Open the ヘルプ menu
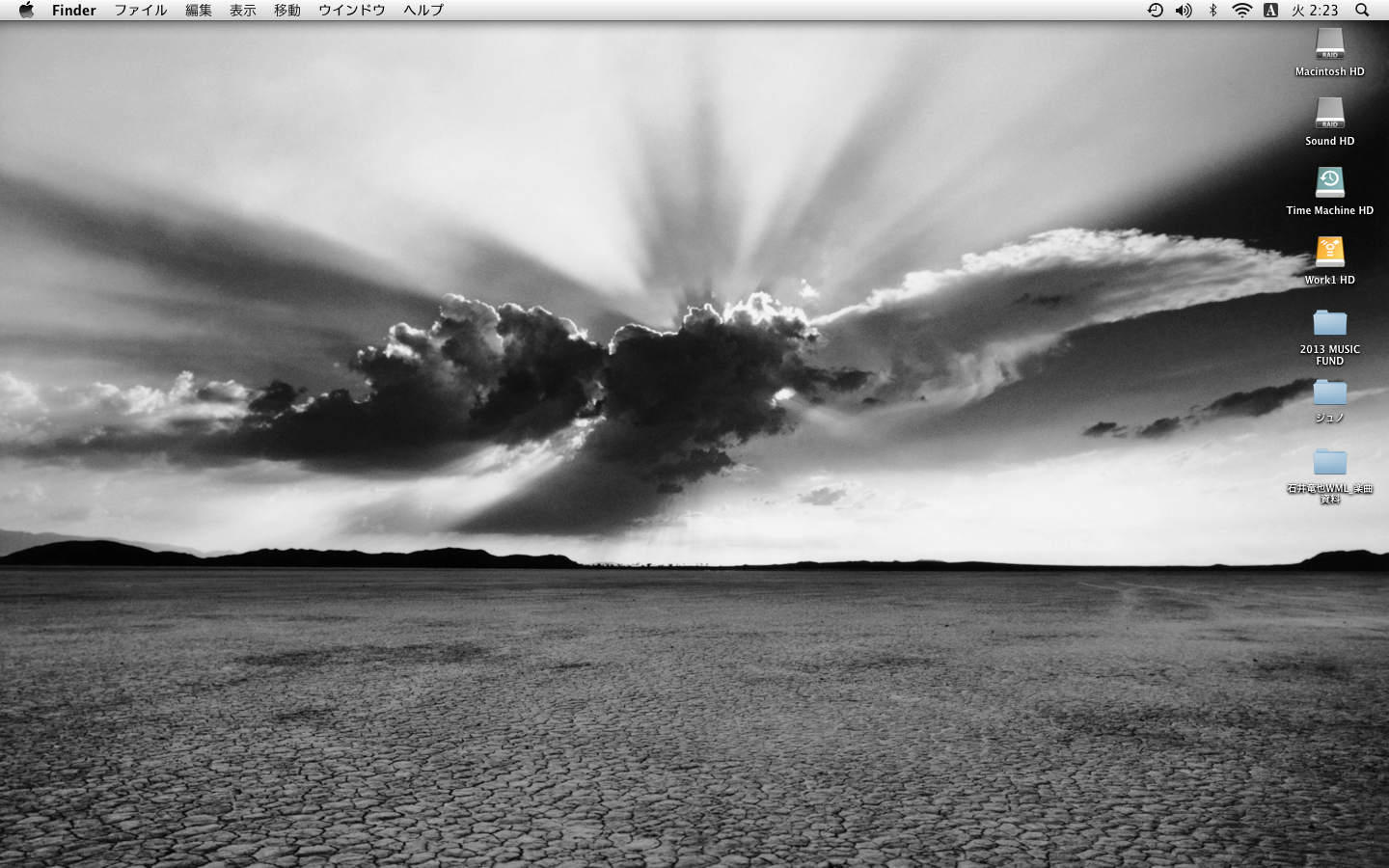Viewport: 1389px width, 868px height. [423, 10]
